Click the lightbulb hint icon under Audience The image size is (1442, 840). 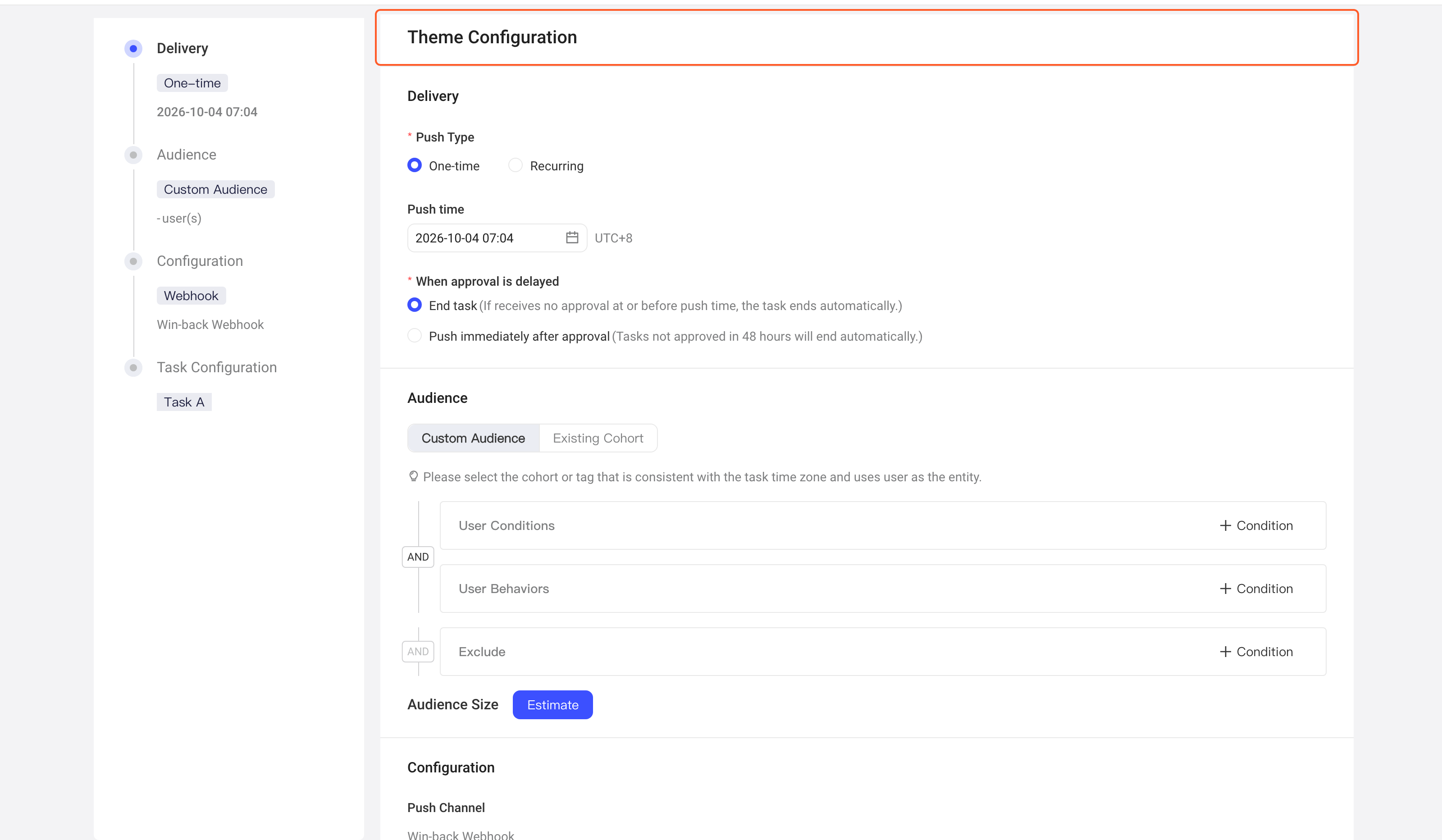coord(413,476)
